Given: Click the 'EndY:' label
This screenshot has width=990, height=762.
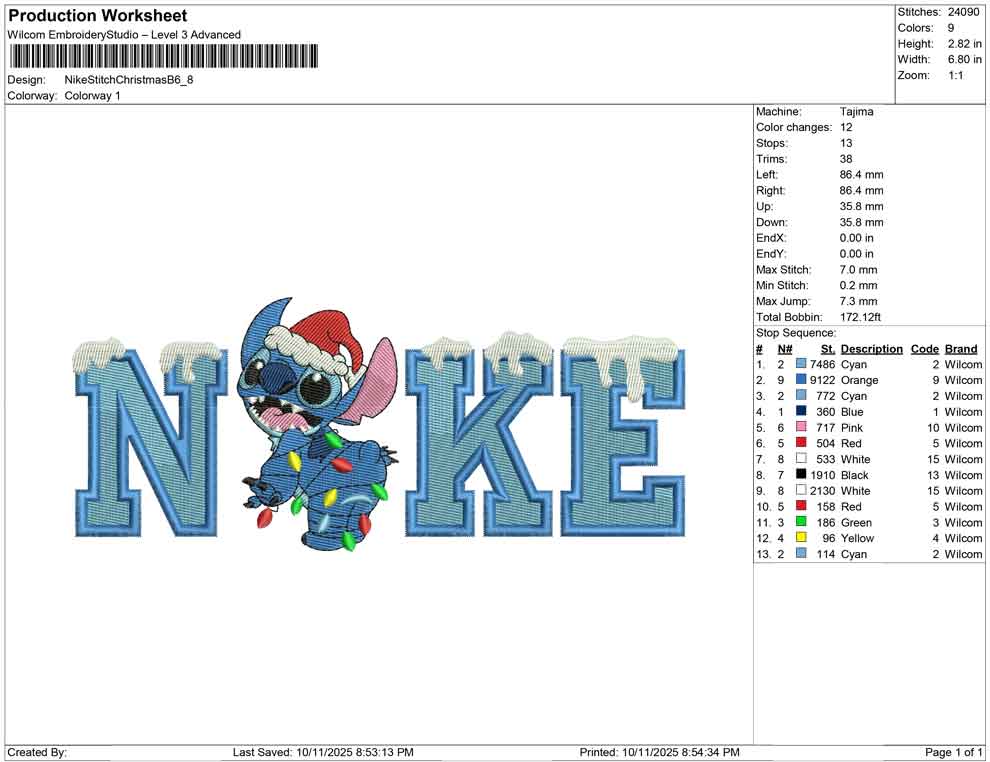Looking at the screenshot, I should pyautogui.click(x=771, y=254).
